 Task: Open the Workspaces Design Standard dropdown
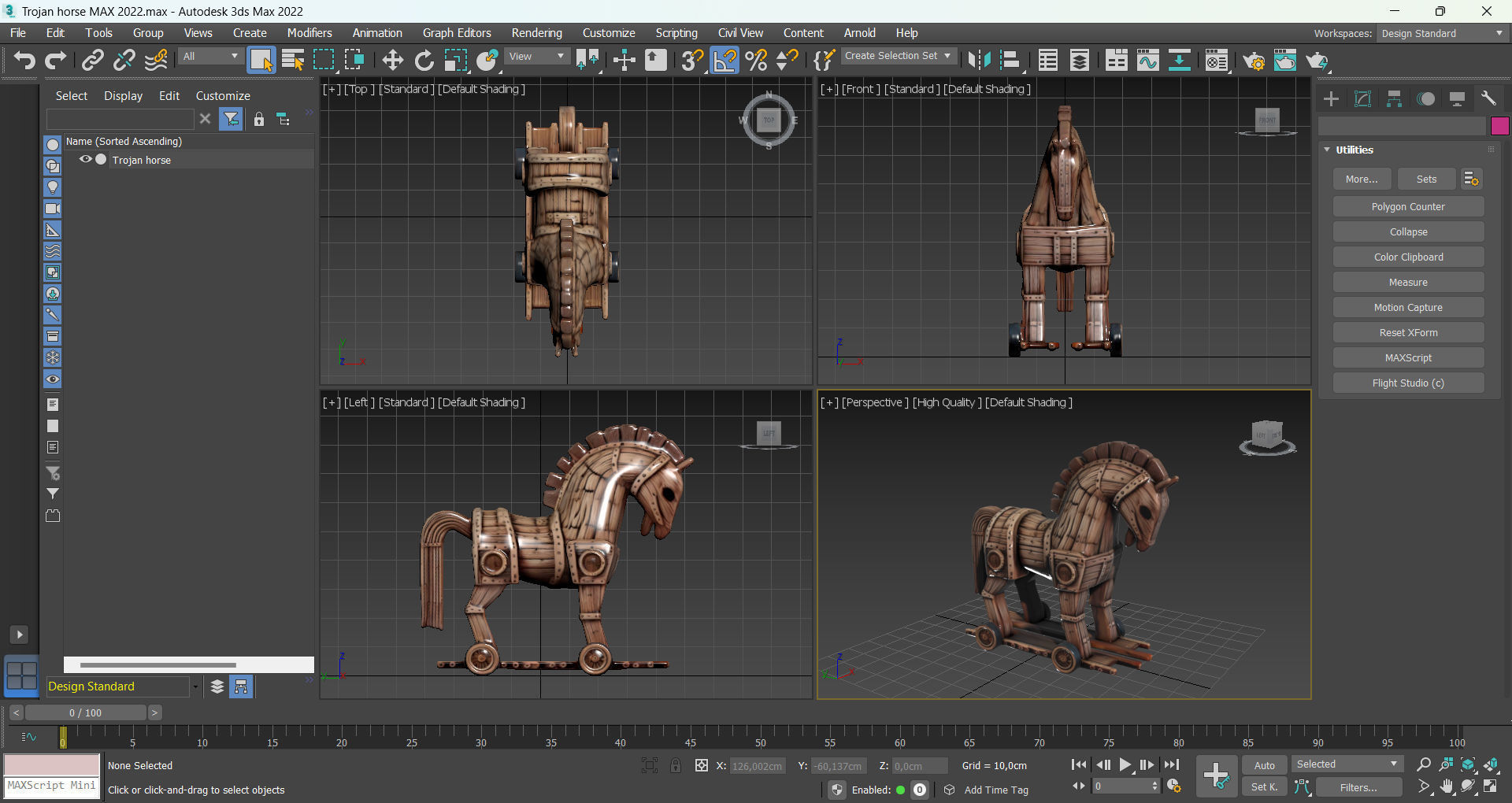pos(1442,34)
